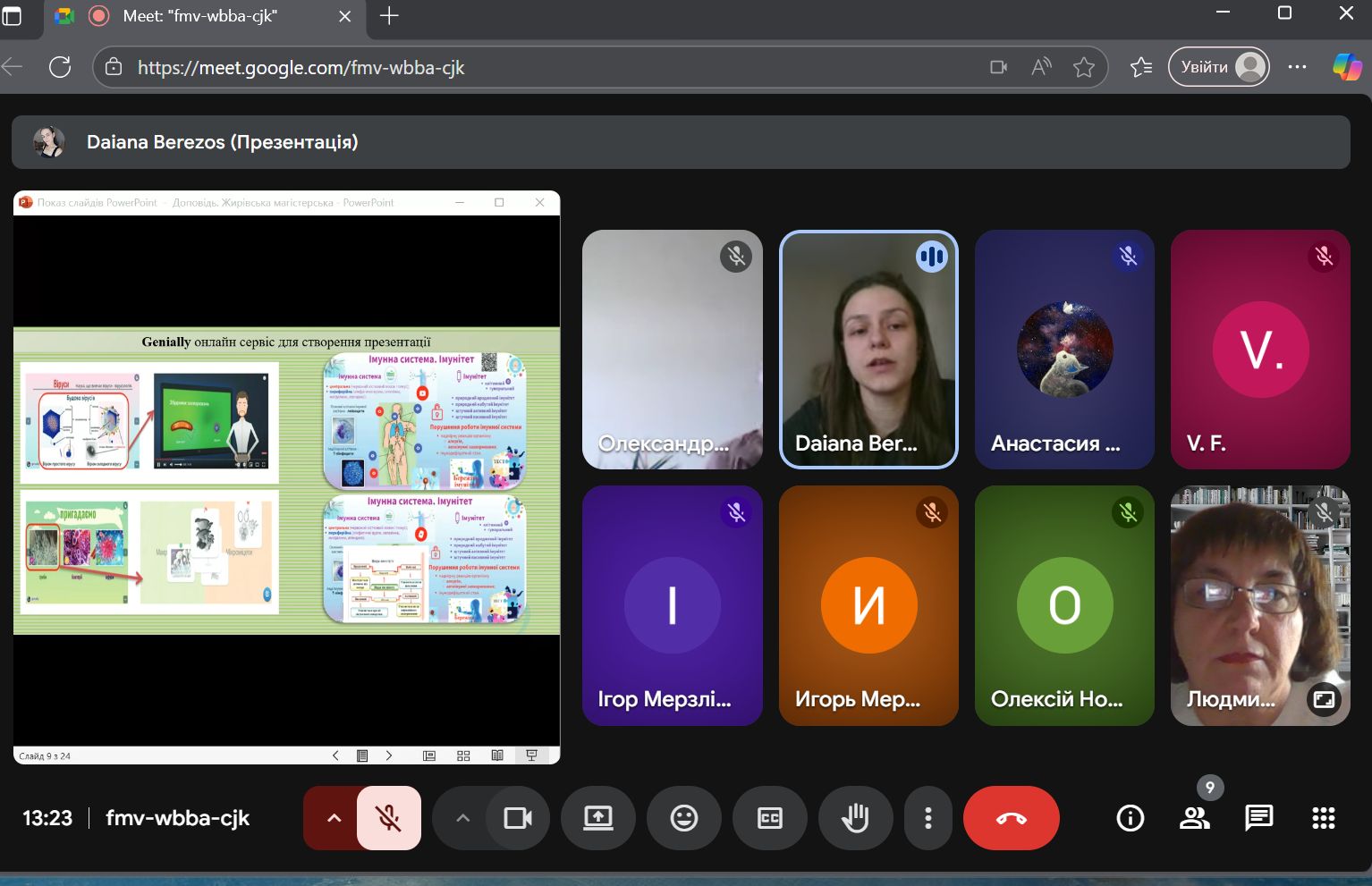Screen dimensions: 1372x886
Task: Expand video settings arrow by camera
Action: click(462, 818)
